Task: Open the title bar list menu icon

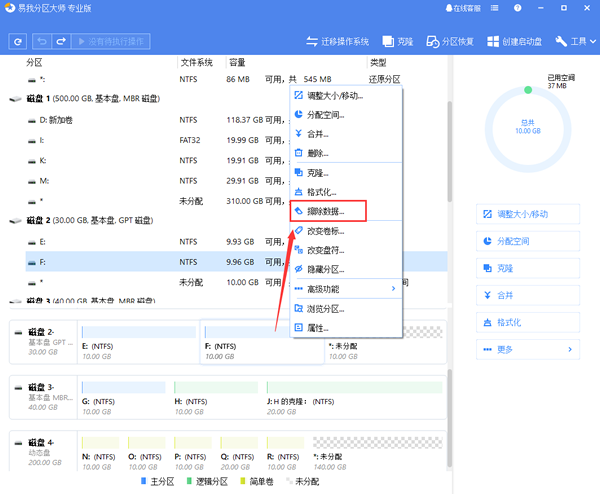Action: [495, 8]
